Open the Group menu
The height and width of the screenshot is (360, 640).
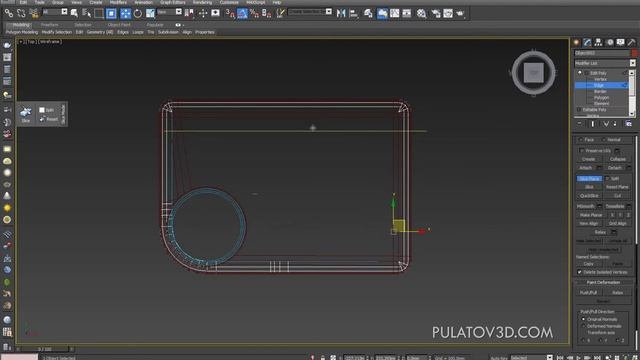(58, 2)
